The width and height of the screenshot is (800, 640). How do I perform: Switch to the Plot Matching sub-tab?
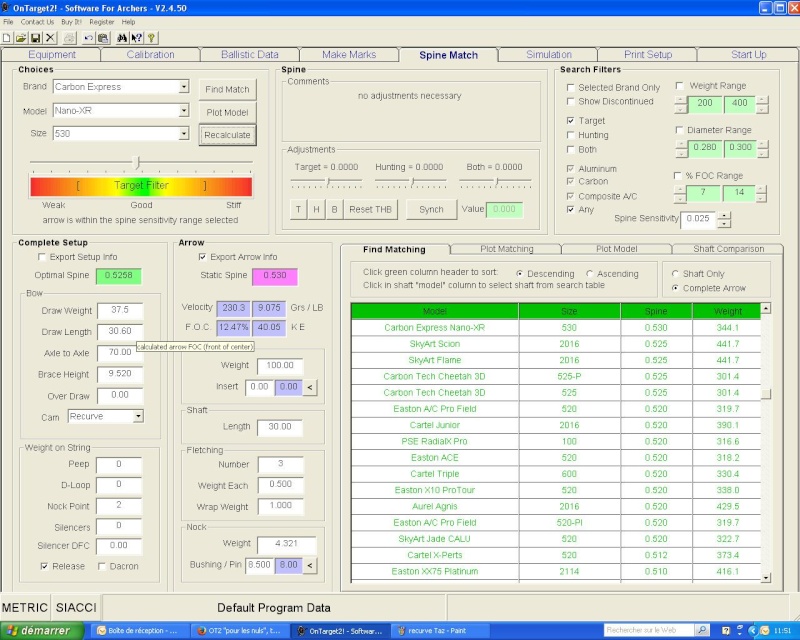507,249
